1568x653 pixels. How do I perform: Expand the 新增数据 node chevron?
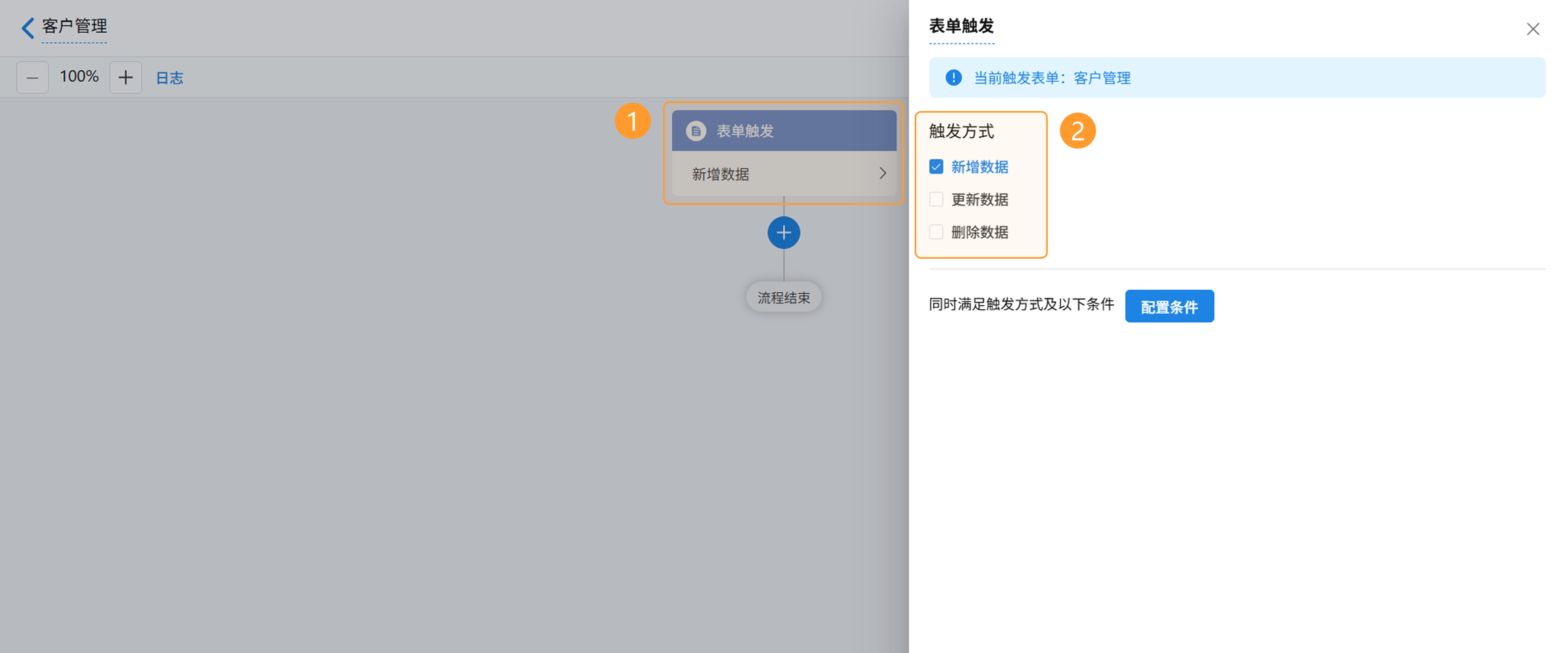882,174
